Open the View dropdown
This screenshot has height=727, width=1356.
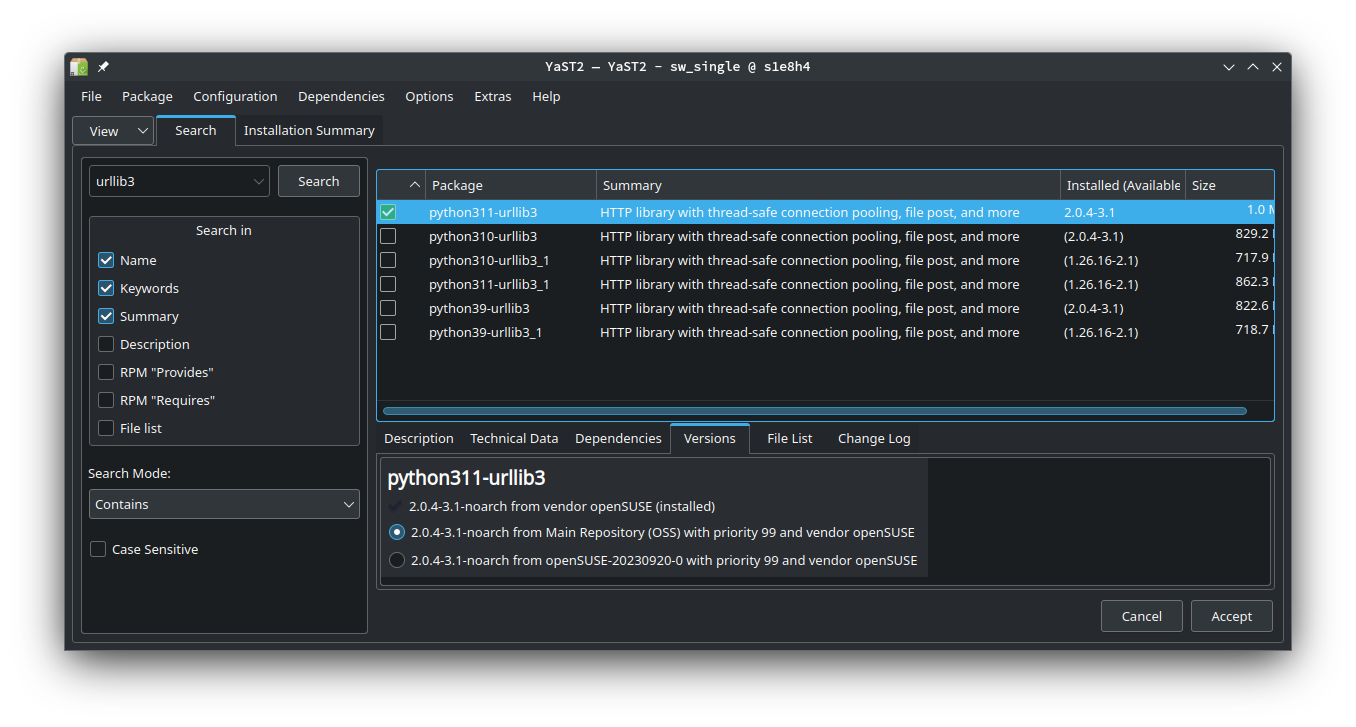113,131
